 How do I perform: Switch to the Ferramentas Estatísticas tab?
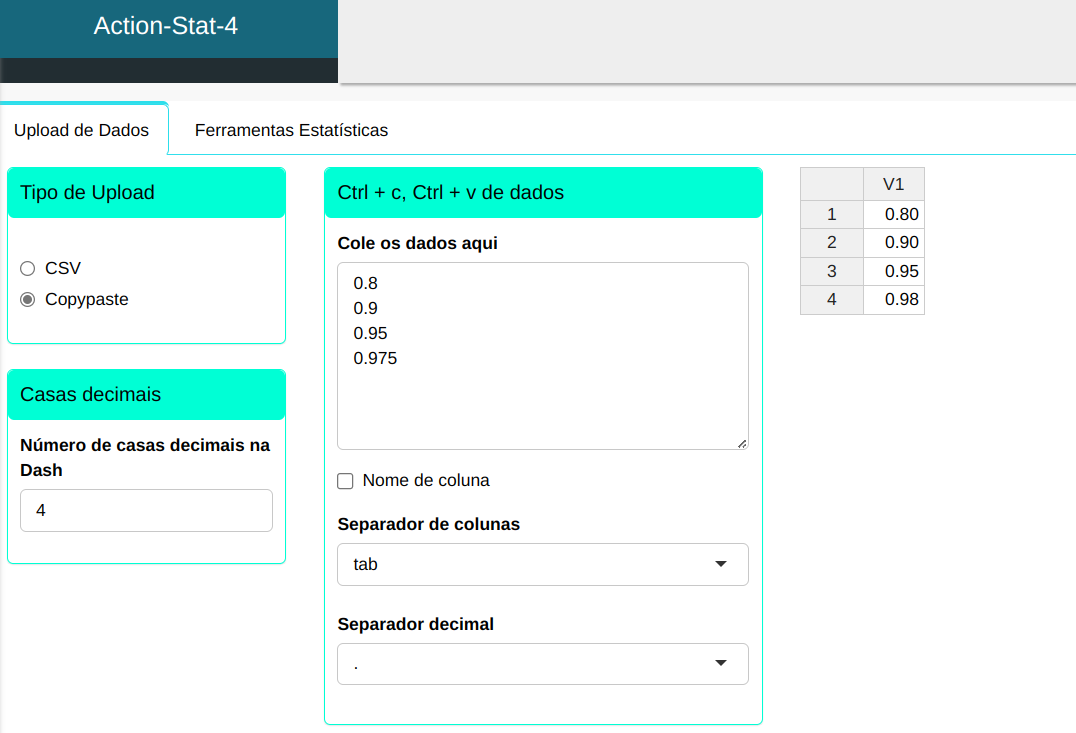[x=291, y=130]
